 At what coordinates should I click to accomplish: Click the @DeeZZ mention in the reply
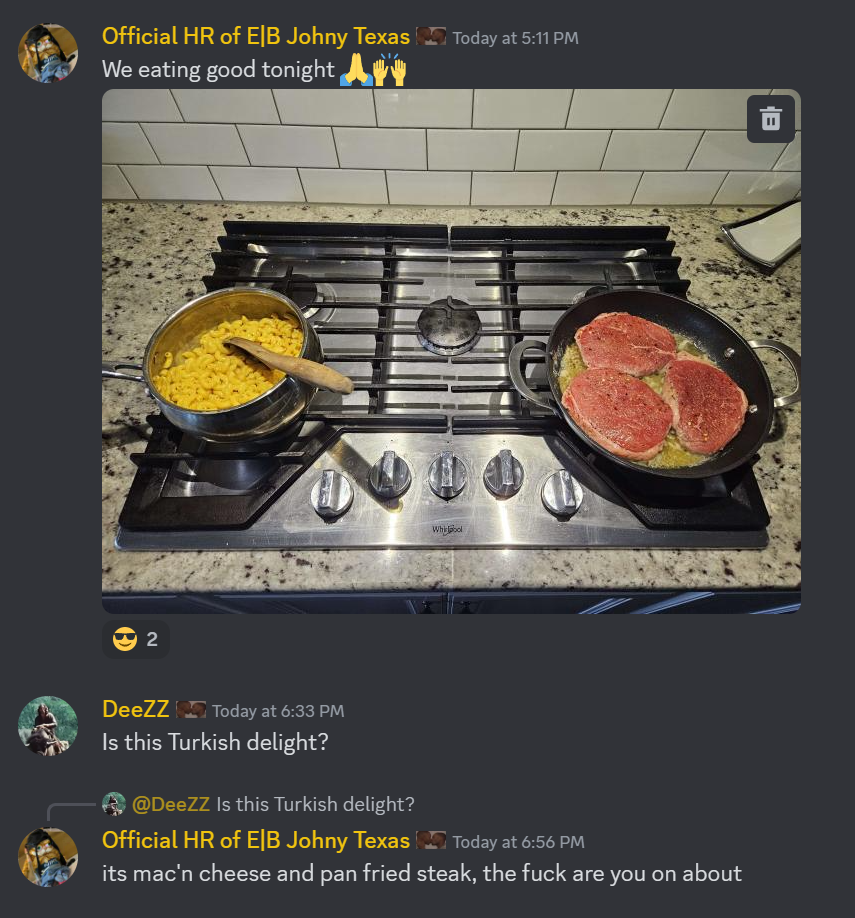171,804
